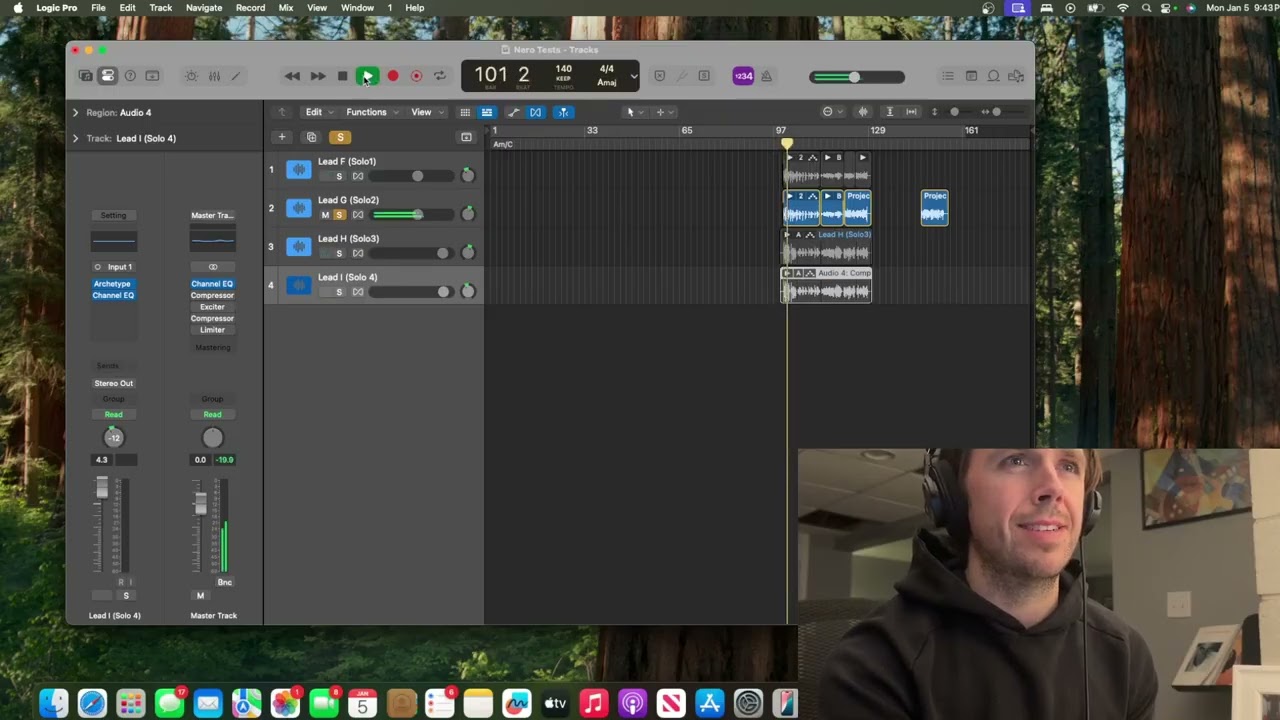The height and width of the screenshot is (720, 1280).
Task: Open the Editors pencil icon
Action: [236, 76]
